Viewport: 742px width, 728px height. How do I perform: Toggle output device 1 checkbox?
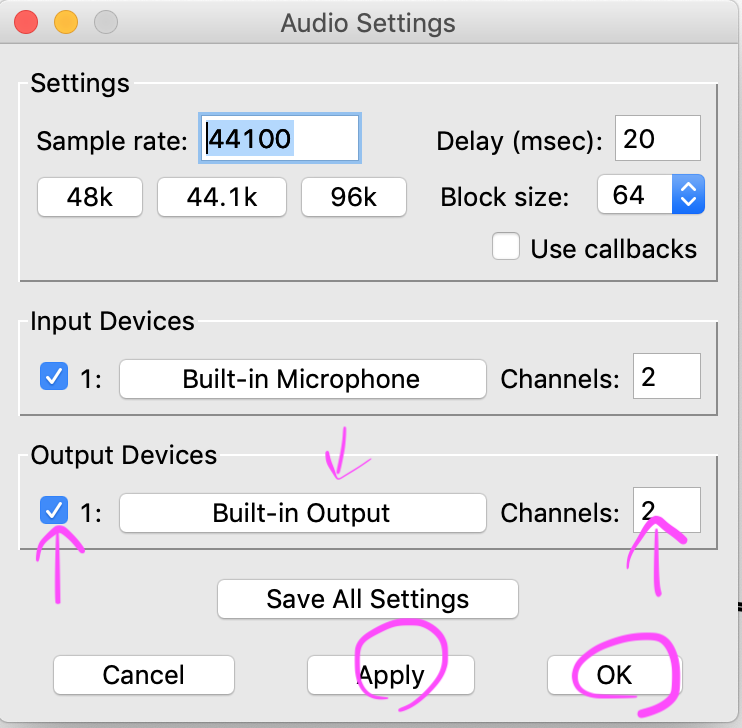[54, 510]
